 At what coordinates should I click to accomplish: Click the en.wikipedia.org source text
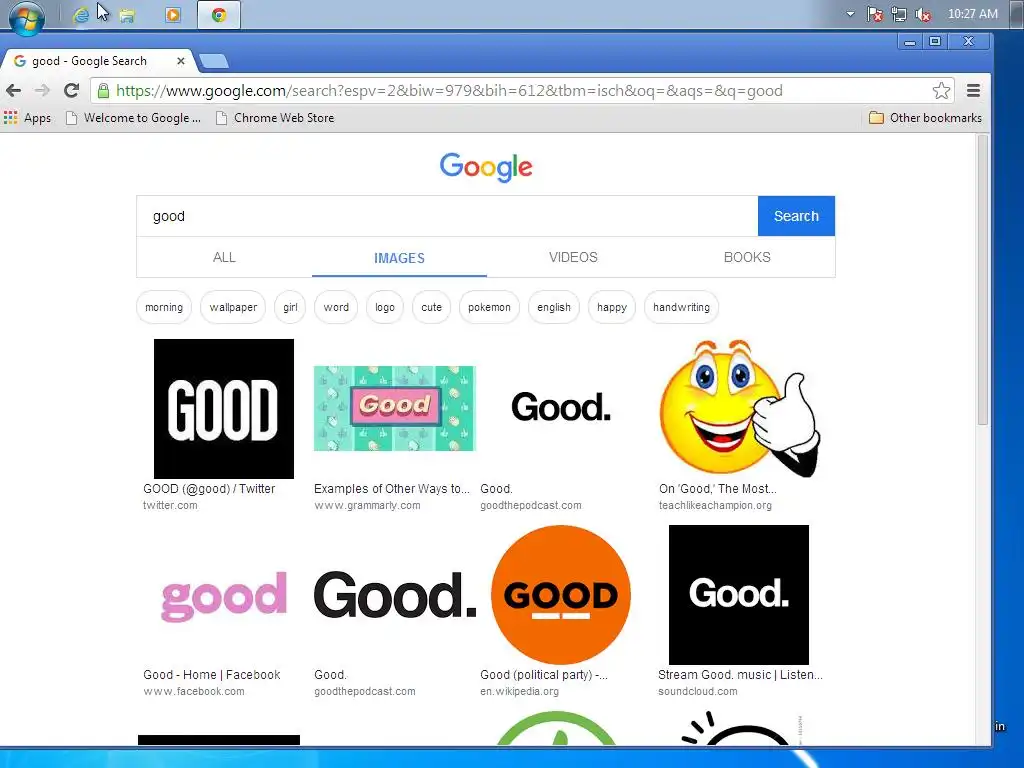pos(519,692)
